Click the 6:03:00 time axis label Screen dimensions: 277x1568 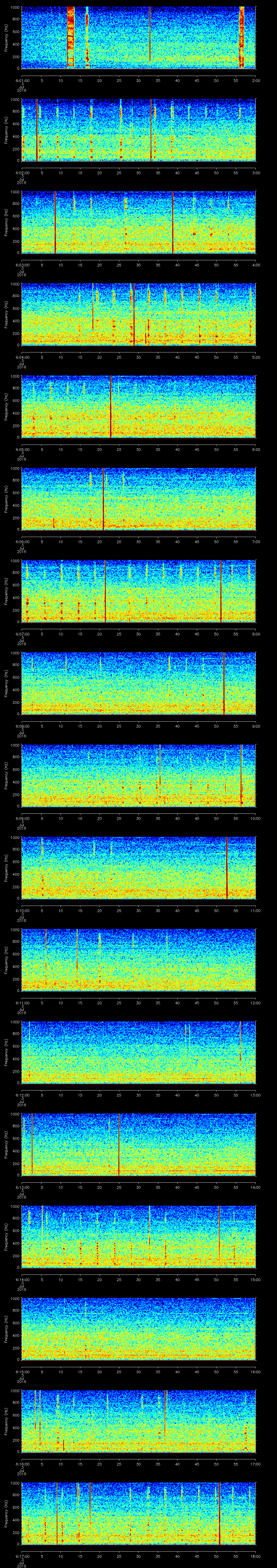(22, 265)
